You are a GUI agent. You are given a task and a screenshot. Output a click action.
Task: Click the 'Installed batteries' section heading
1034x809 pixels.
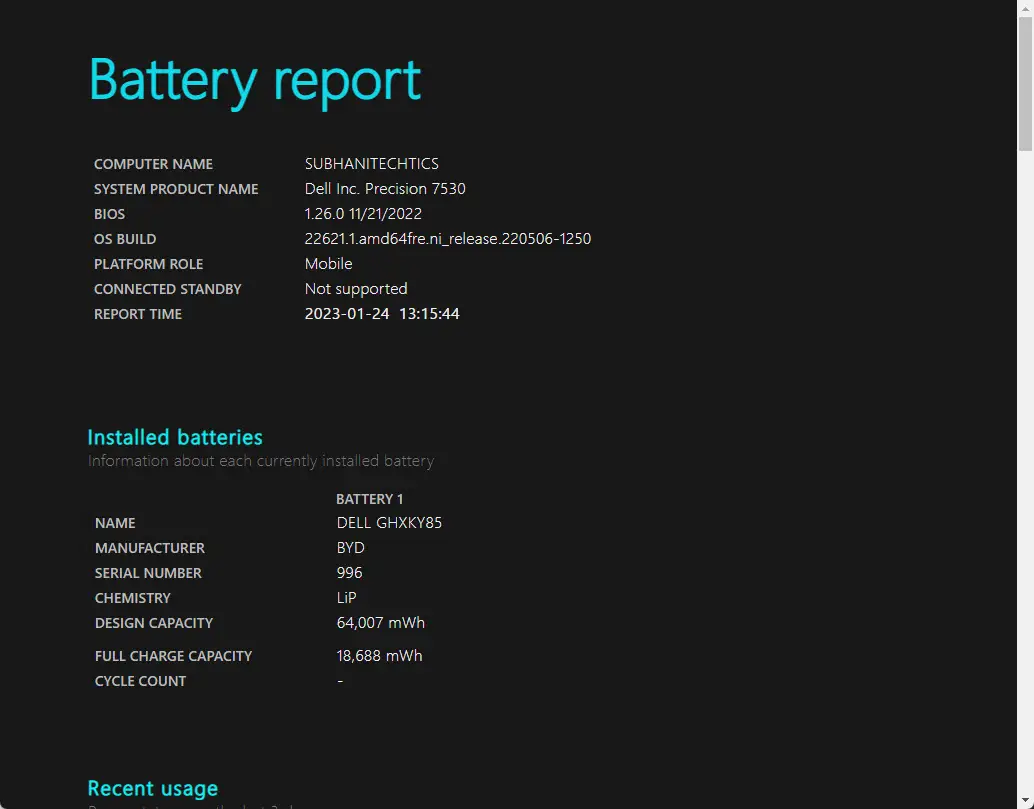point(175,437)
